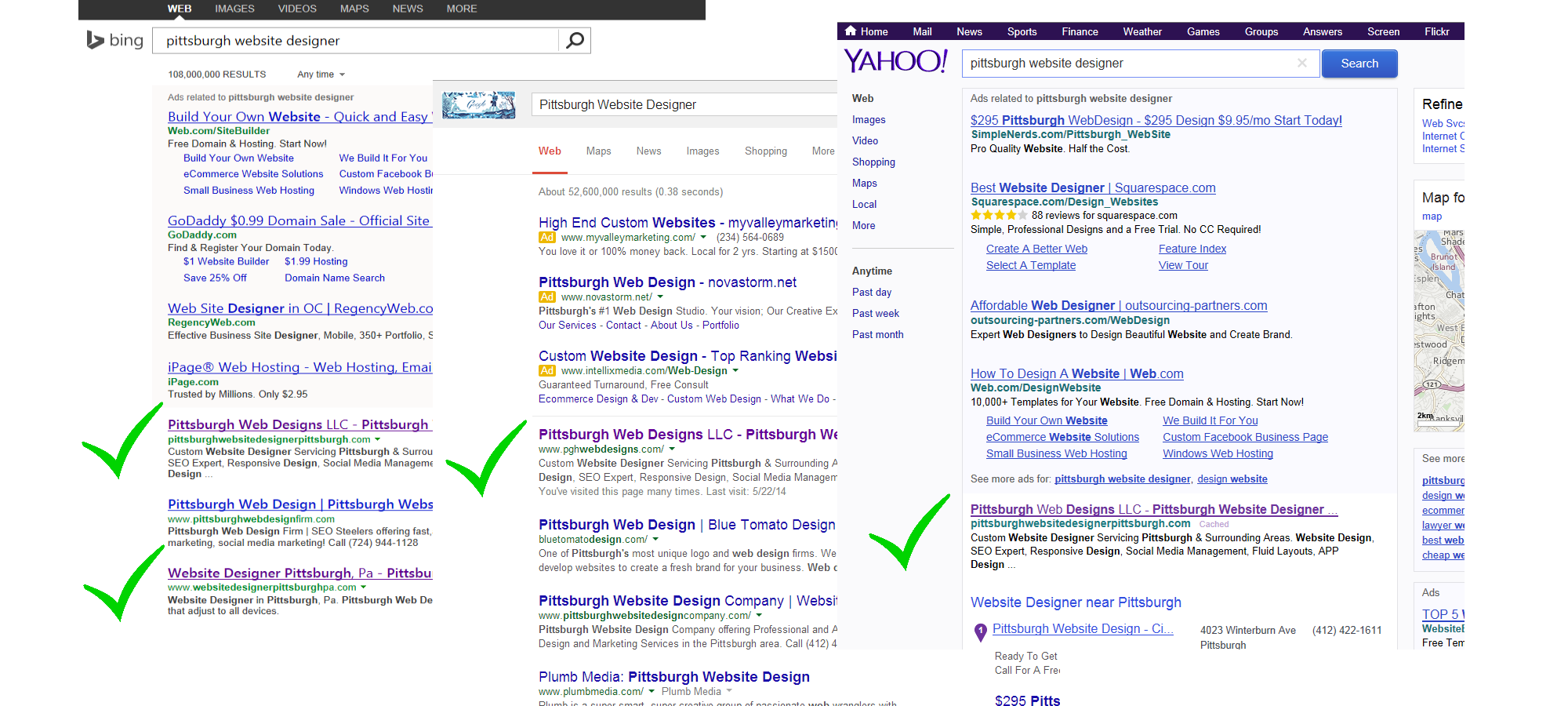Click the Bing search magnifier icon
Viewport: 1568px width, 706px height.
coord(575,40)
